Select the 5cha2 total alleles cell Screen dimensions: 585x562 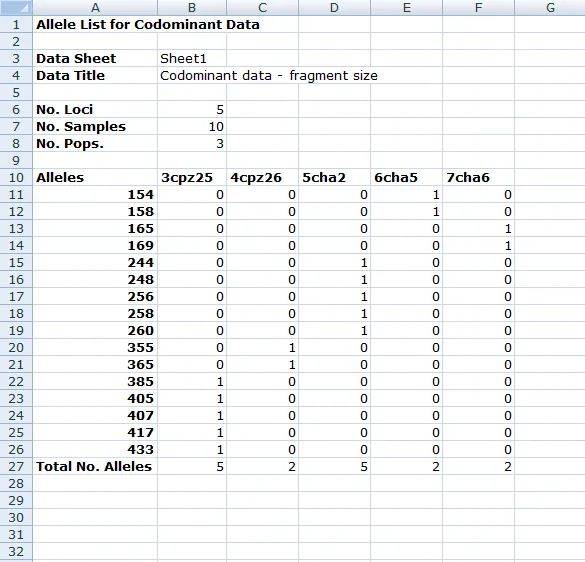click(334, 466)
